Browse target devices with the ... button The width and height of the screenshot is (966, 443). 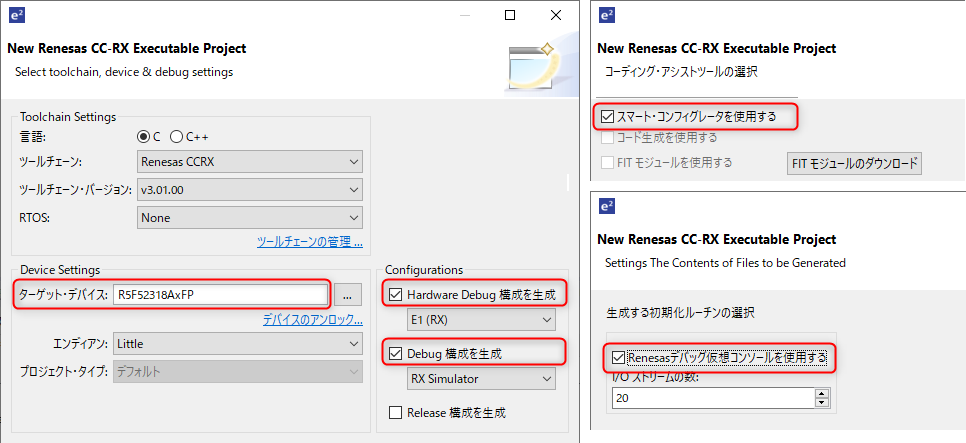tap(347, 296)
